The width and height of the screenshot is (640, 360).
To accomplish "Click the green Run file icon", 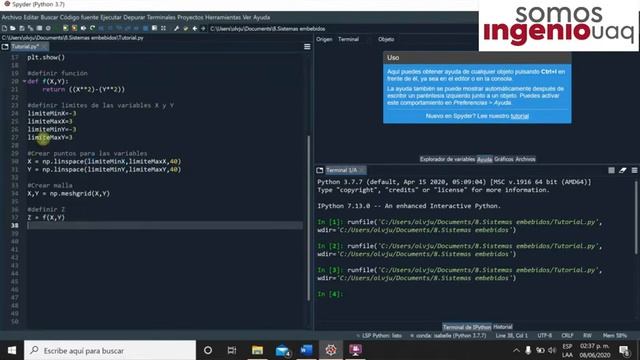I will coord(57,28).
